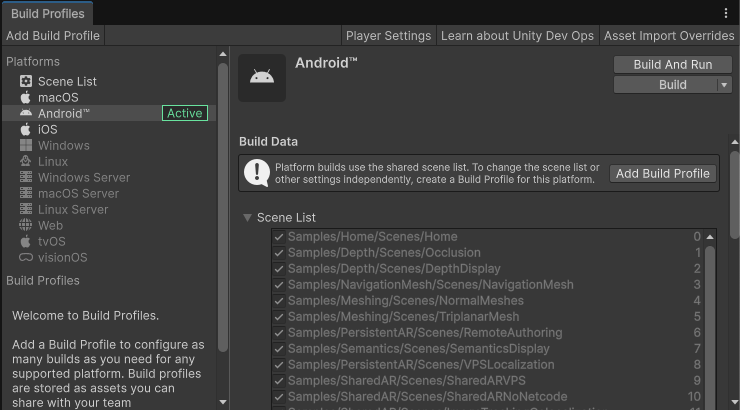740x410 pixels.
Task: Click the right panel scrollbar thumb
Action: pyautogui.click(x=734, y=194)
